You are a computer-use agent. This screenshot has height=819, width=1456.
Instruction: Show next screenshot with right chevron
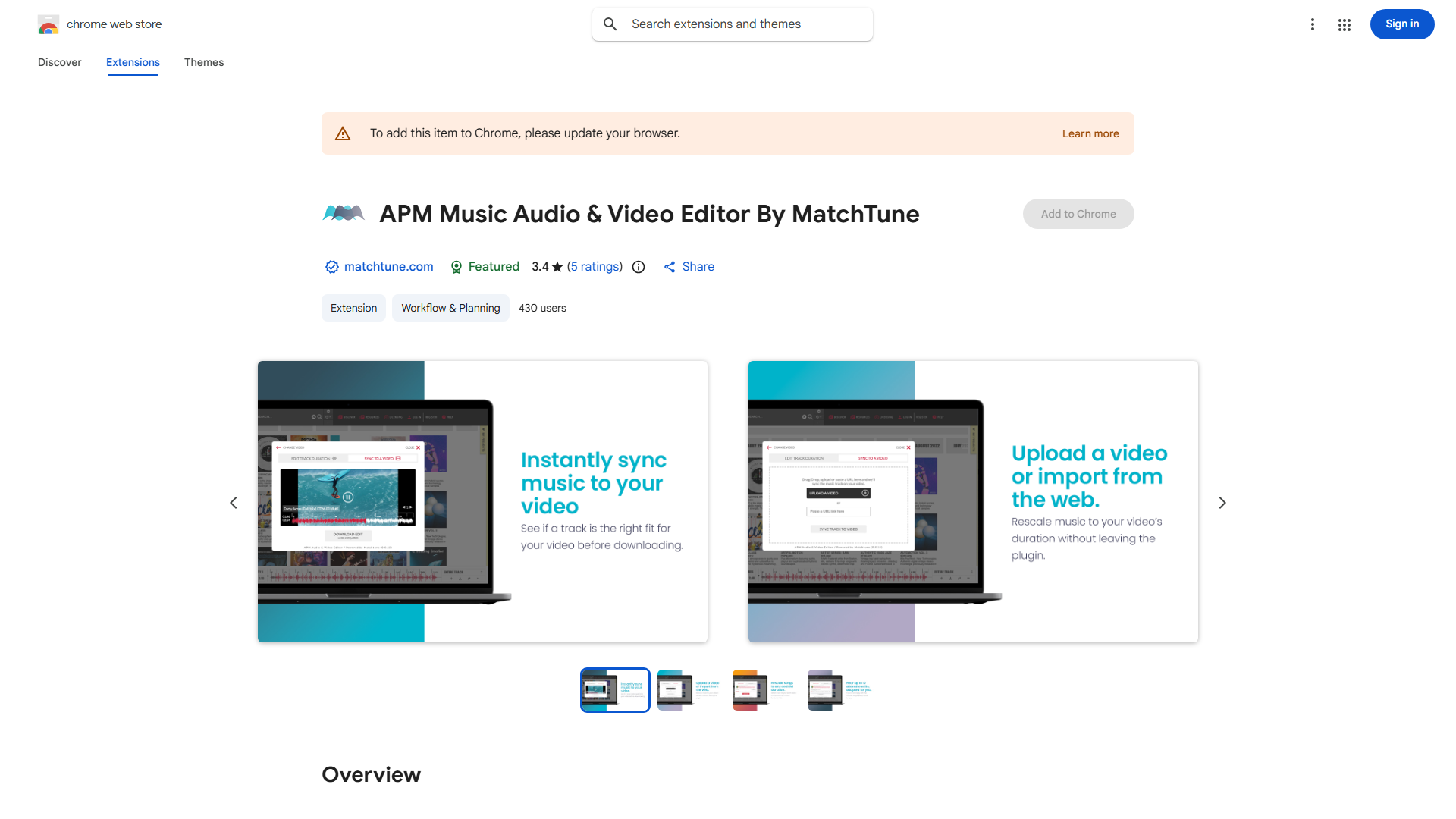1222,503
